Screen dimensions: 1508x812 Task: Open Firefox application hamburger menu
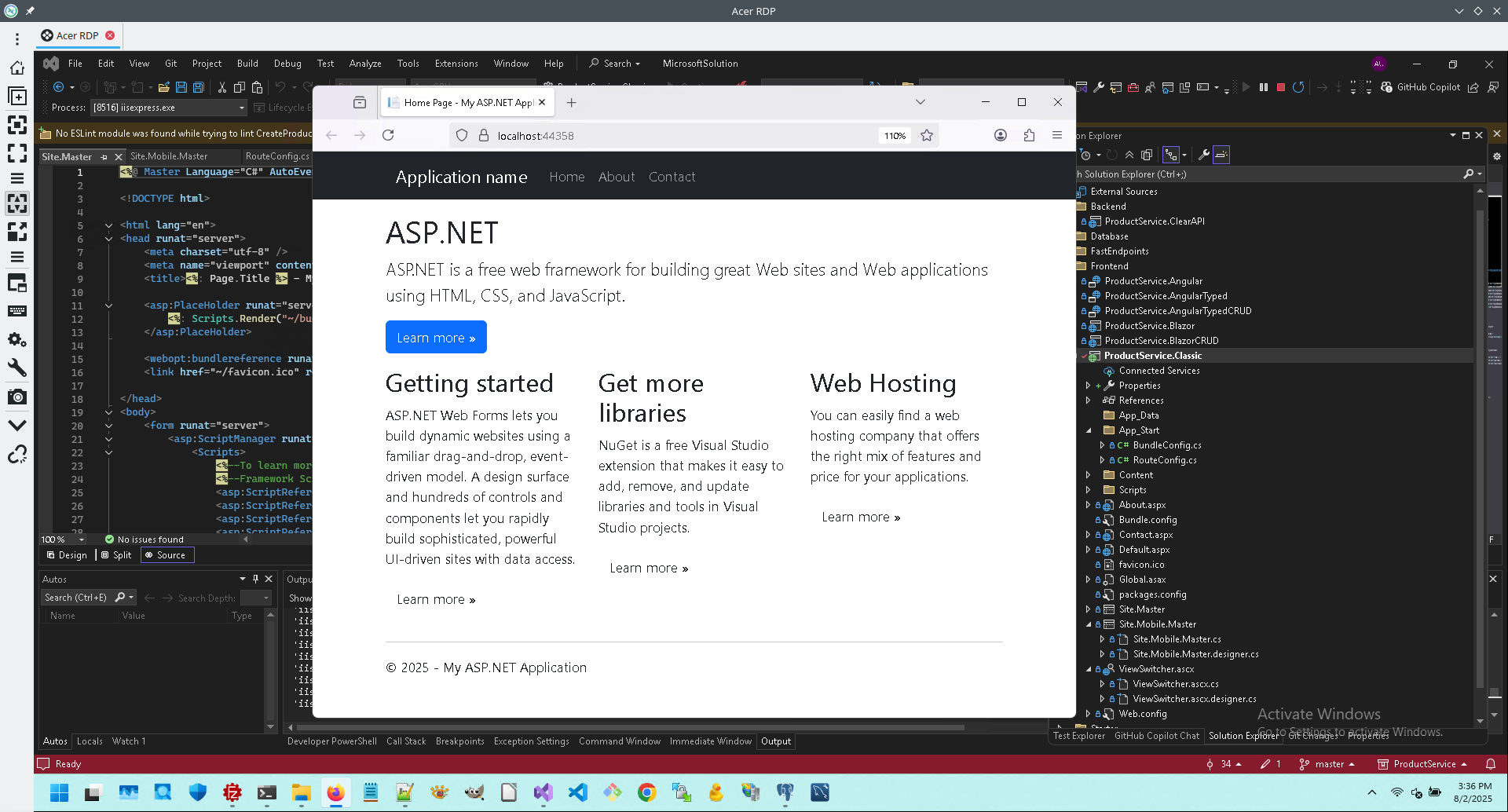pos(1057,135)
